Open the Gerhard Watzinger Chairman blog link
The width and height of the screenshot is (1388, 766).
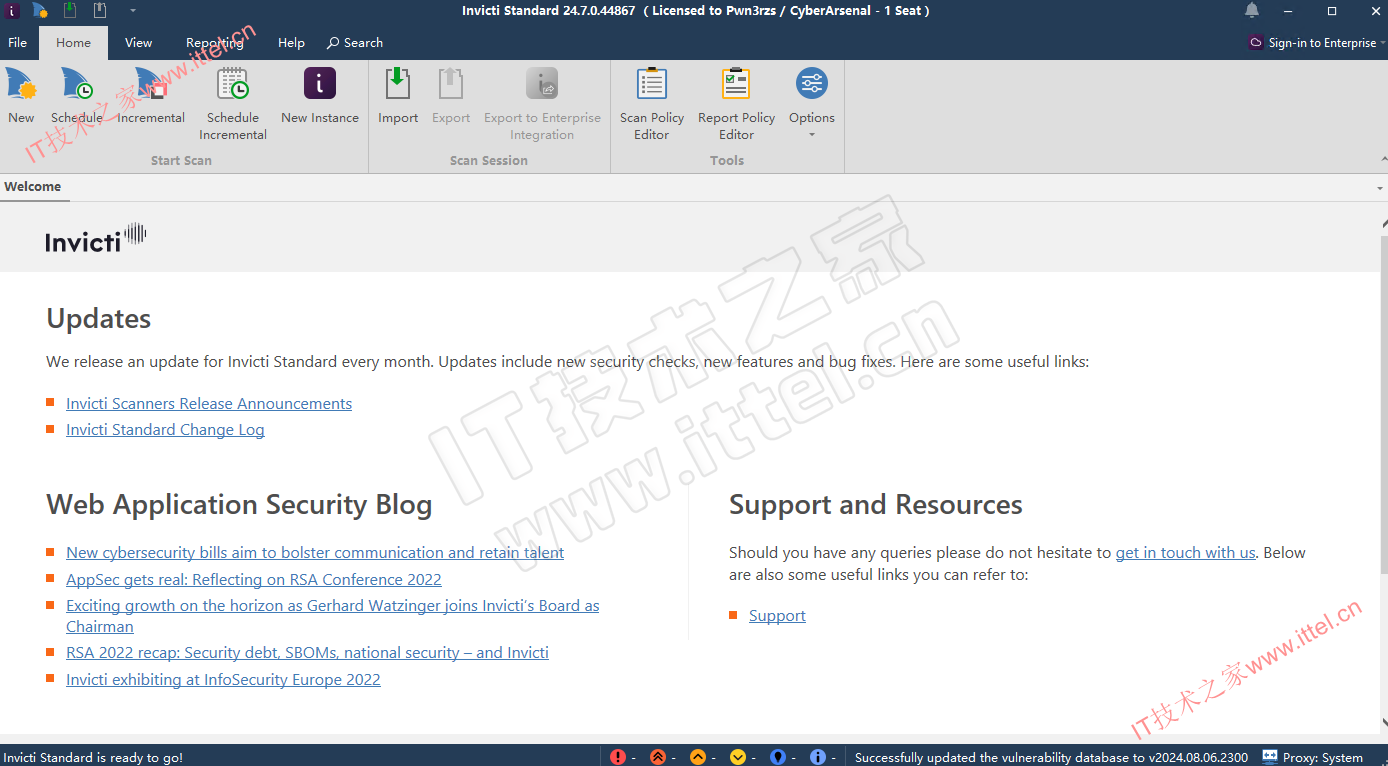coord(333,616)
